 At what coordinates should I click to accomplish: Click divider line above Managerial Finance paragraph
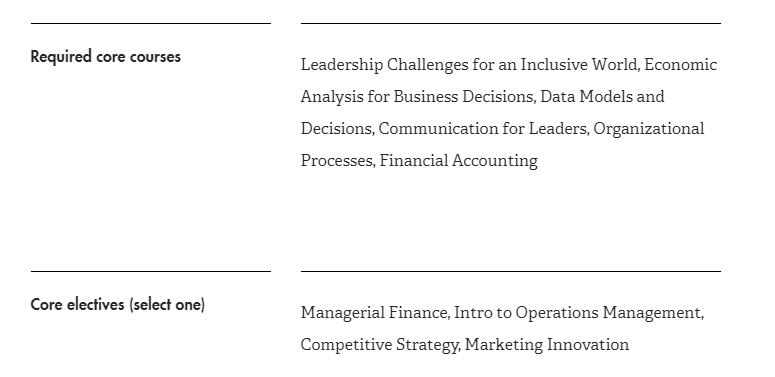pos(511,271)
